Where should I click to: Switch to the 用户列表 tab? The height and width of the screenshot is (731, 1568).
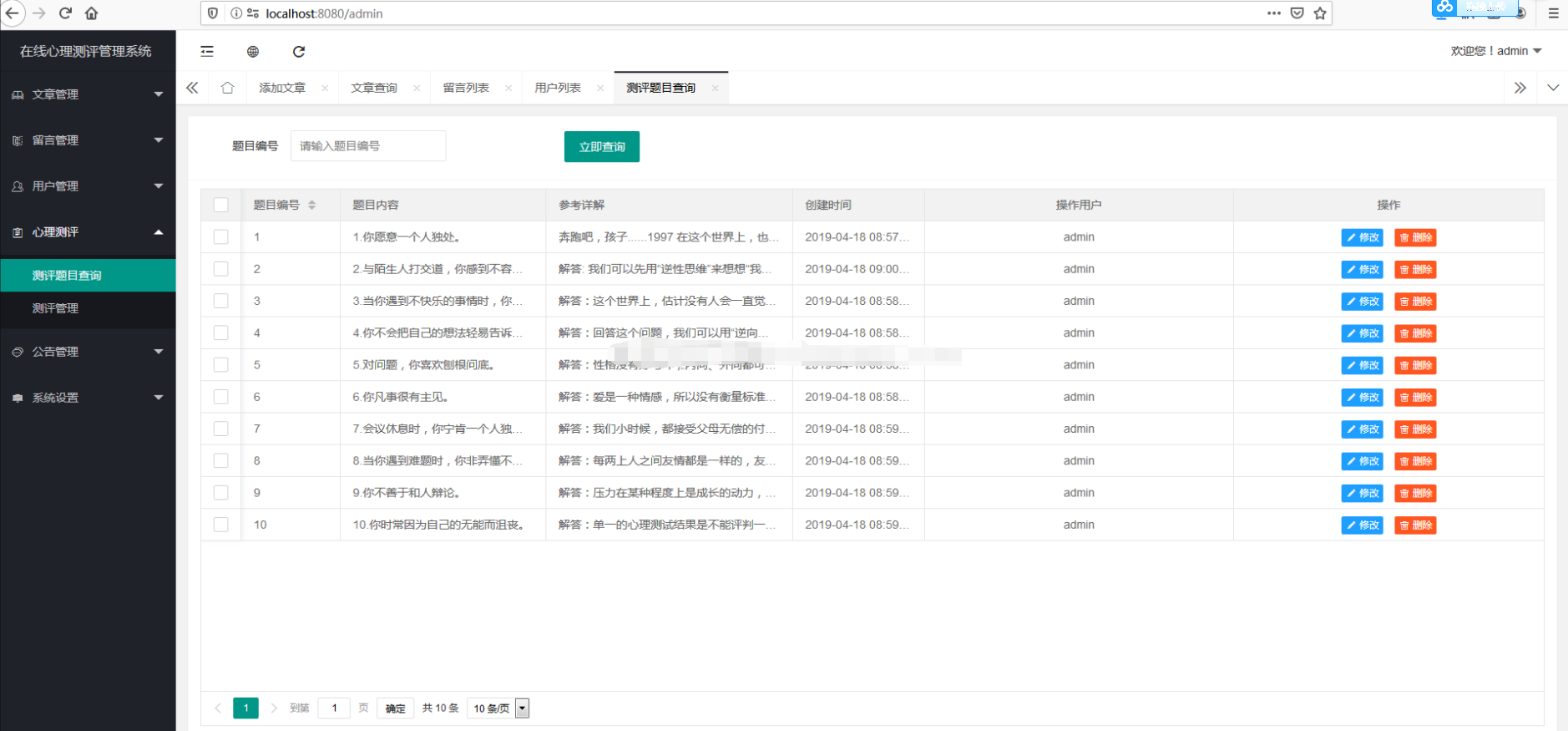[x=558, y=88]
